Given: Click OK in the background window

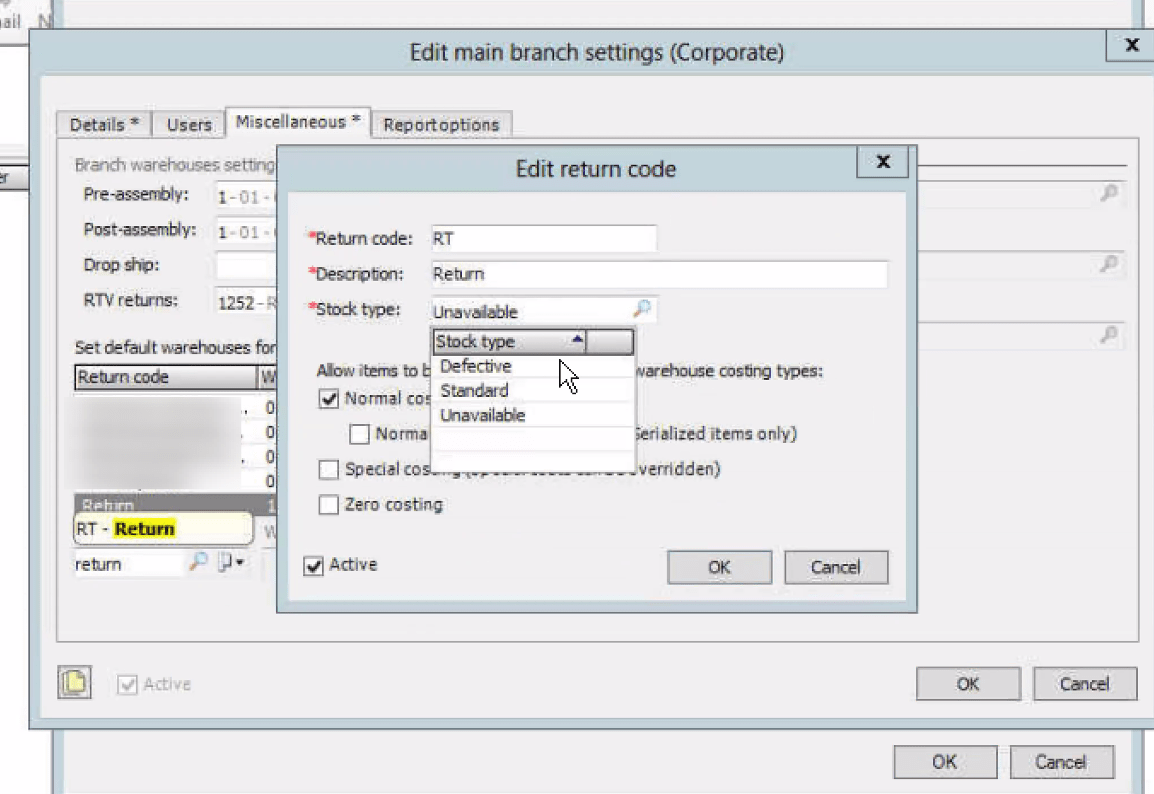Looking at the screenshot, I should tap(945, 762).
